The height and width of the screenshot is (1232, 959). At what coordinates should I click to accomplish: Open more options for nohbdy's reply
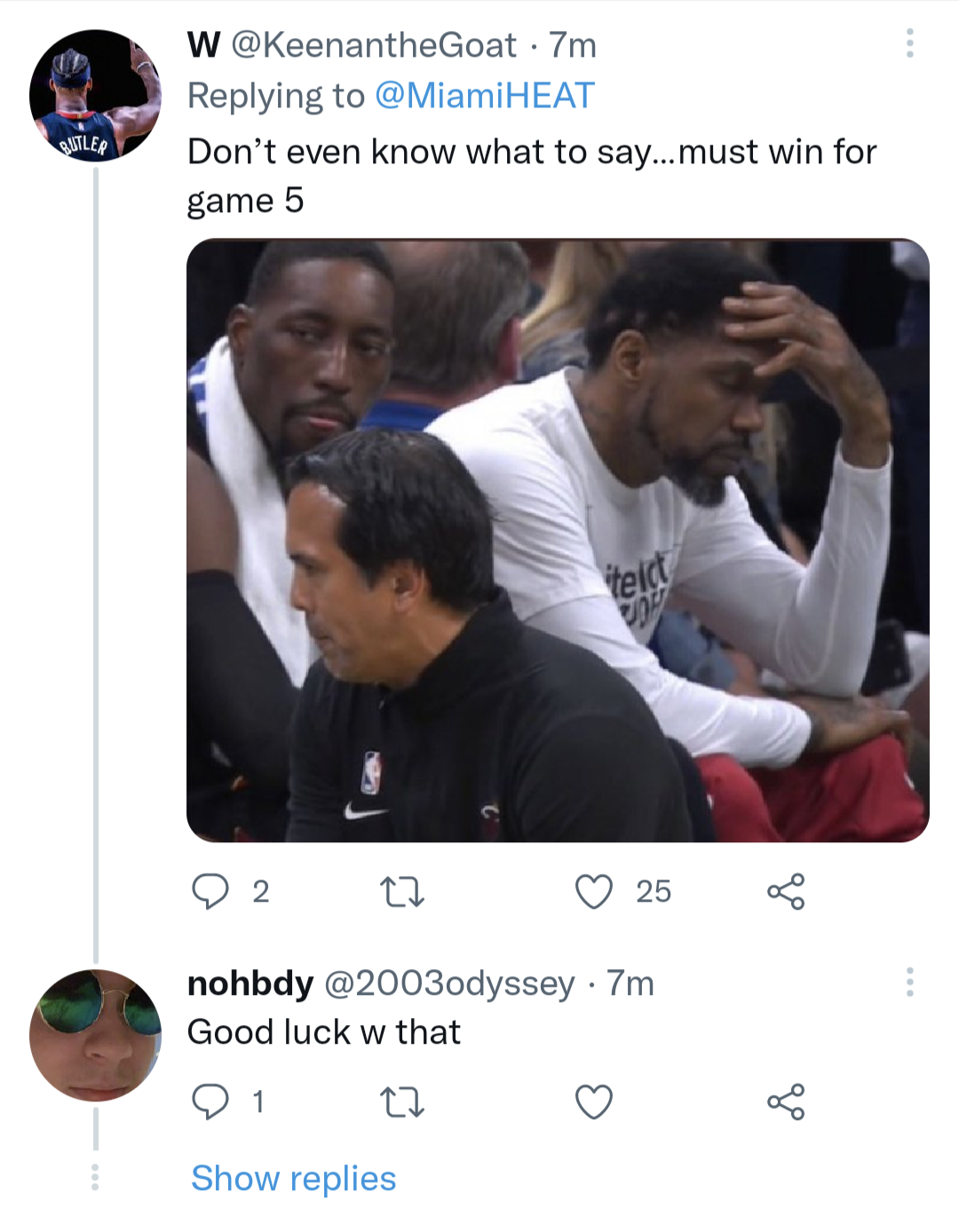tap(909, 983)
